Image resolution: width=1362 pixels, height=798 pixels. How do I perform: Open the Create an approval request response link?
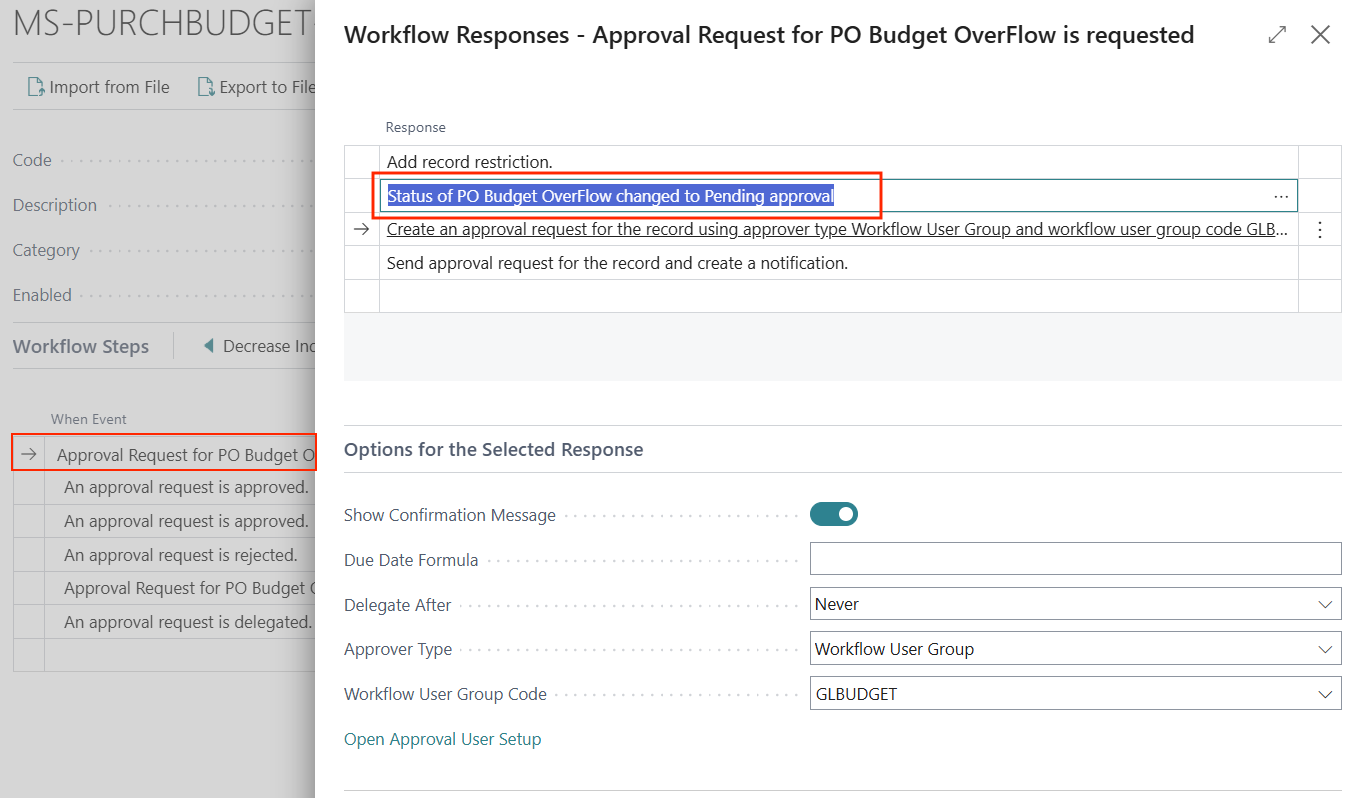(x=836, y=230)
